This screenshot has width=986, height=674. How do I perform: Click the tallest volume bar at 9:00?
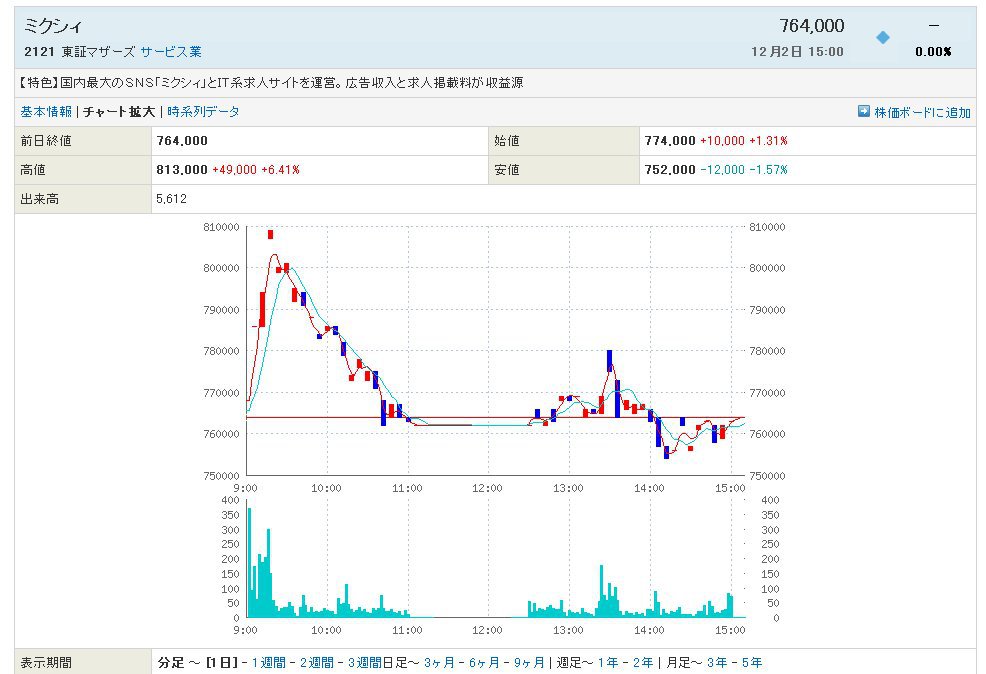tap(249, 562)
